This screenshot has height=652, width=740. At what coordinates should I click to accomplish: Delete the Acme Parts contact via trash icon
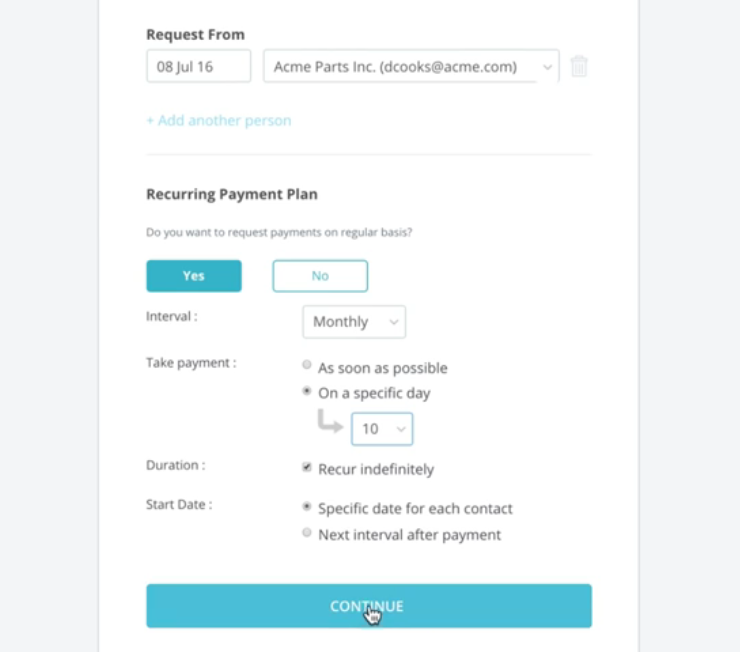point(579,67)
